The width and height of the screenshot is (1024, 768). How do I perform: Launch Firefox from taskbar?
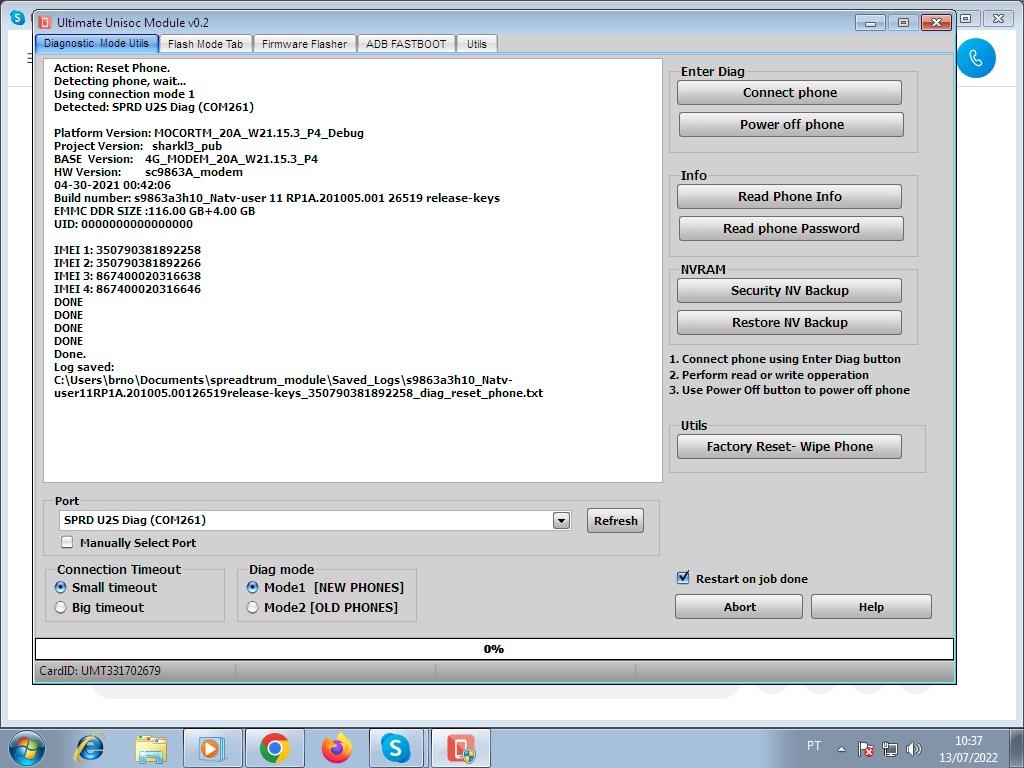tap(336, 748)
